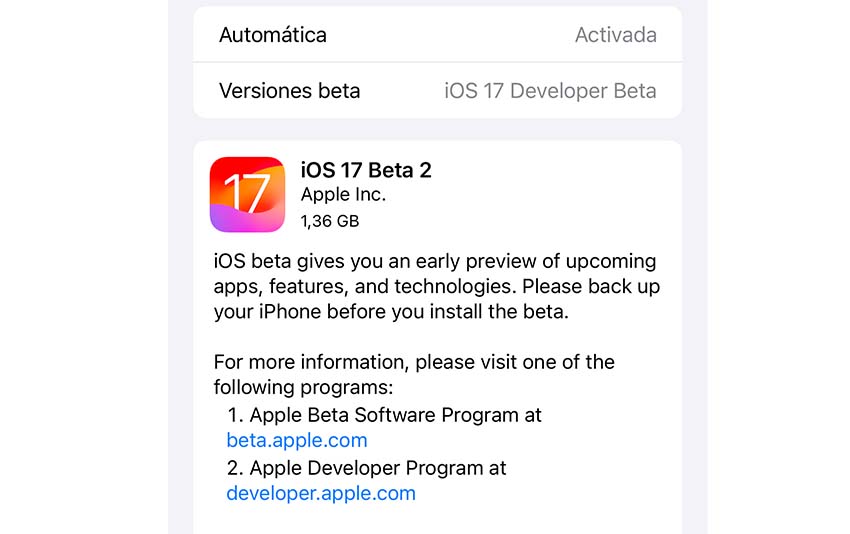Tap the iOS 17 Beta 2 title
850x534 pixels.
(x=366, y=170)
